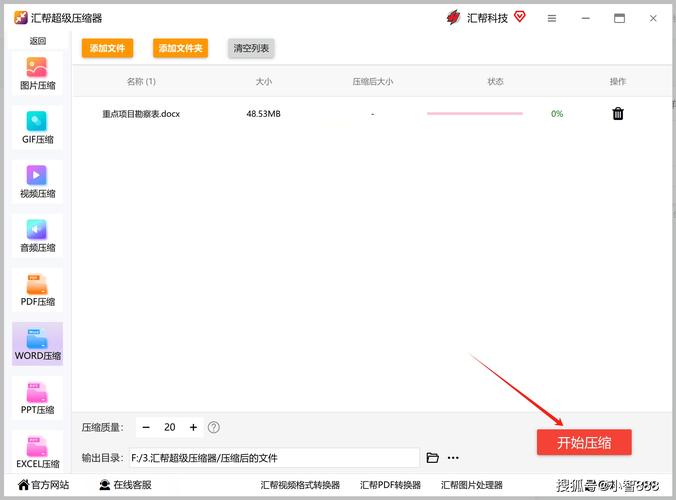This screenshot has width=676, height=500.
Task: Click the 0% status value
Action: click(557, 114)
